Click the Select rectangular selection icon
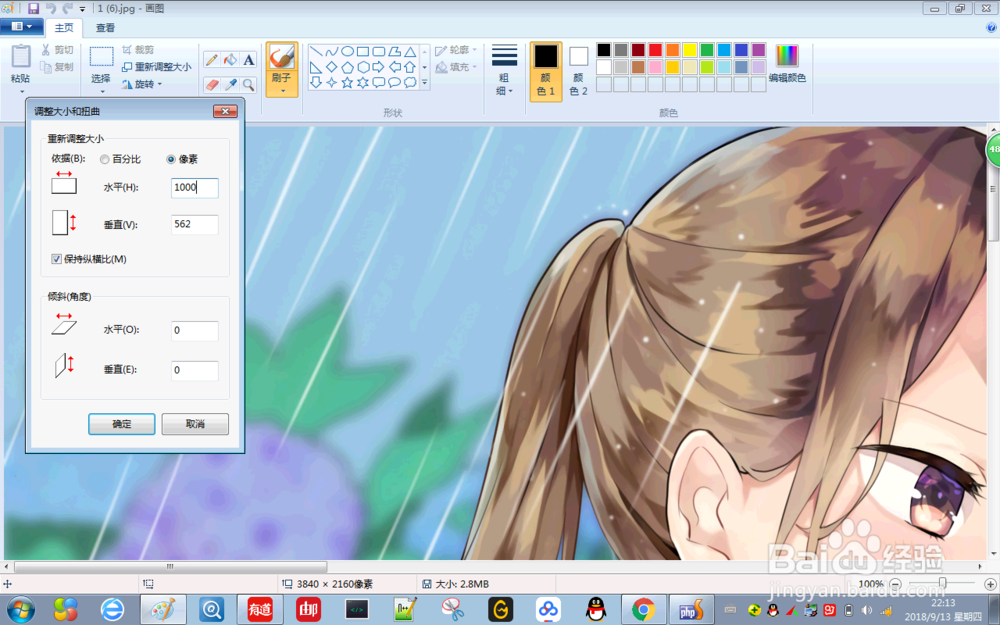This screenshot has width=1000, height=625. pyautogui.click(x=101, y=57)
